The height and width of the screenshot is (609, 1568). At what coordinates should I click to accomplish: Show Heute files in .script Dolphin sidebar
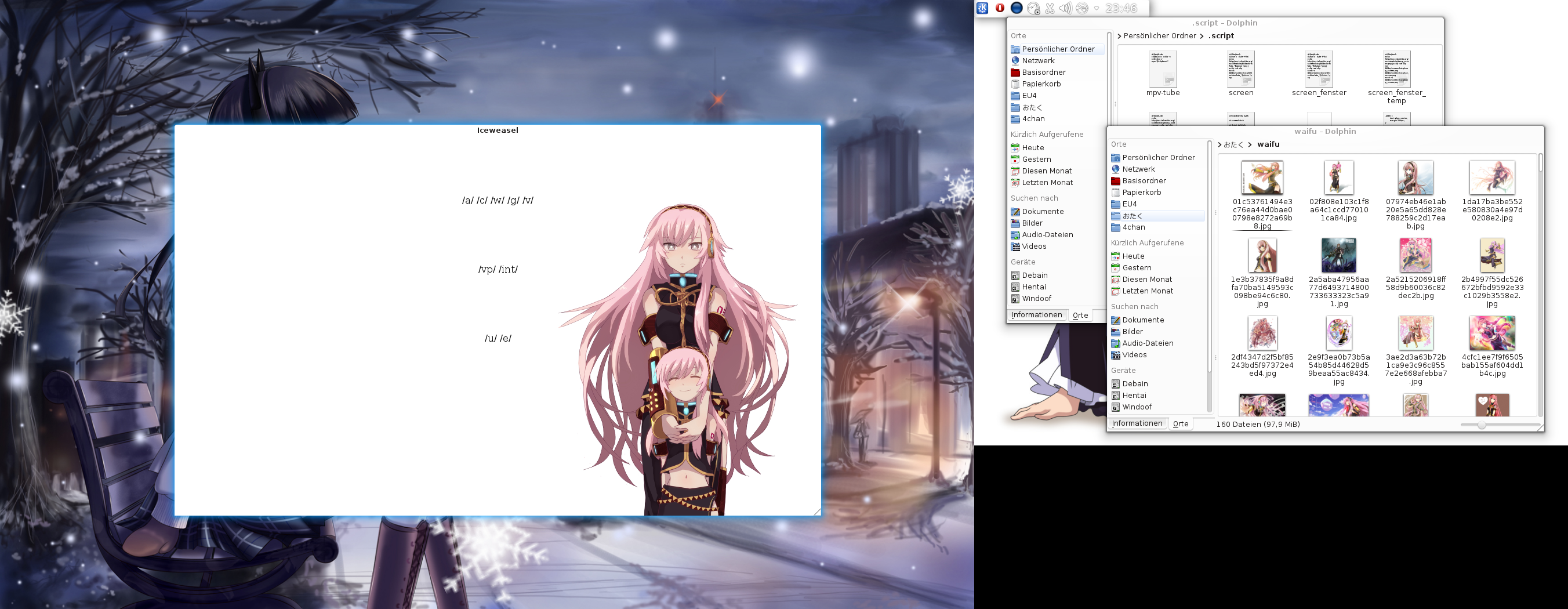click(1057, 148)
